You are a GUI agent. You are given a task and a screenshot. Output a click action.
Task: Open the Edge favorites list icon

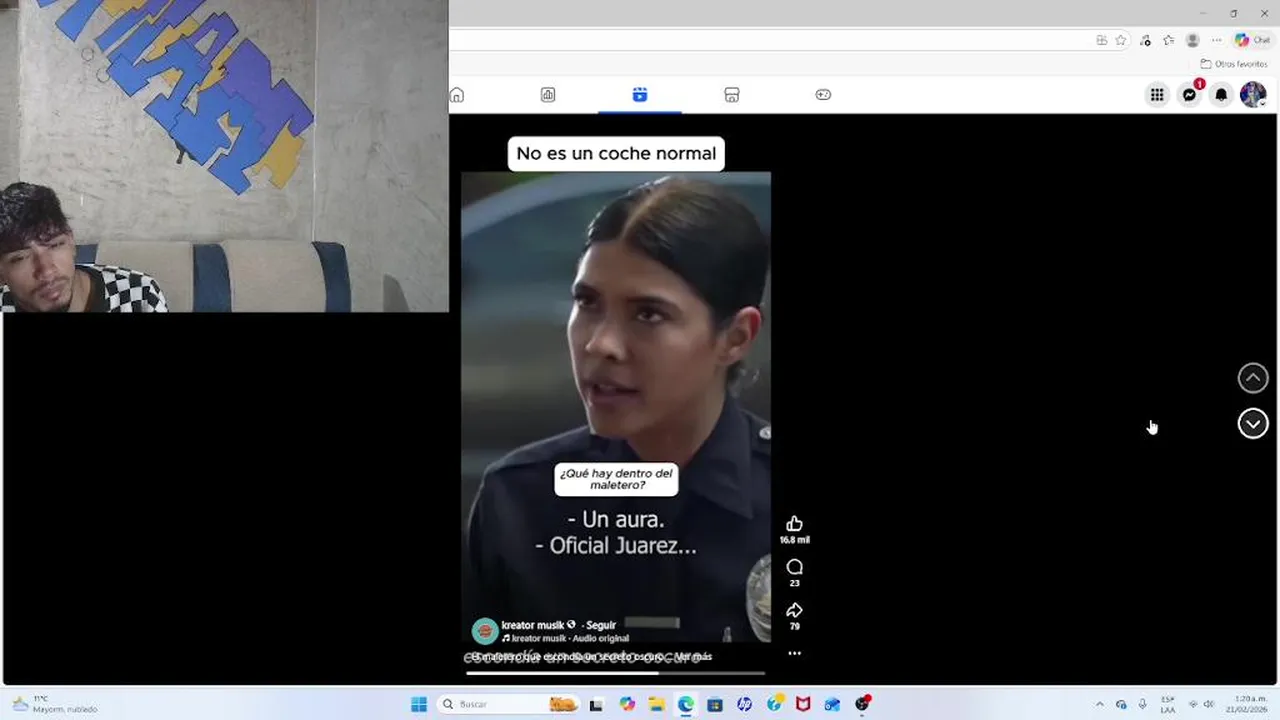click(x=1168, y=40)
